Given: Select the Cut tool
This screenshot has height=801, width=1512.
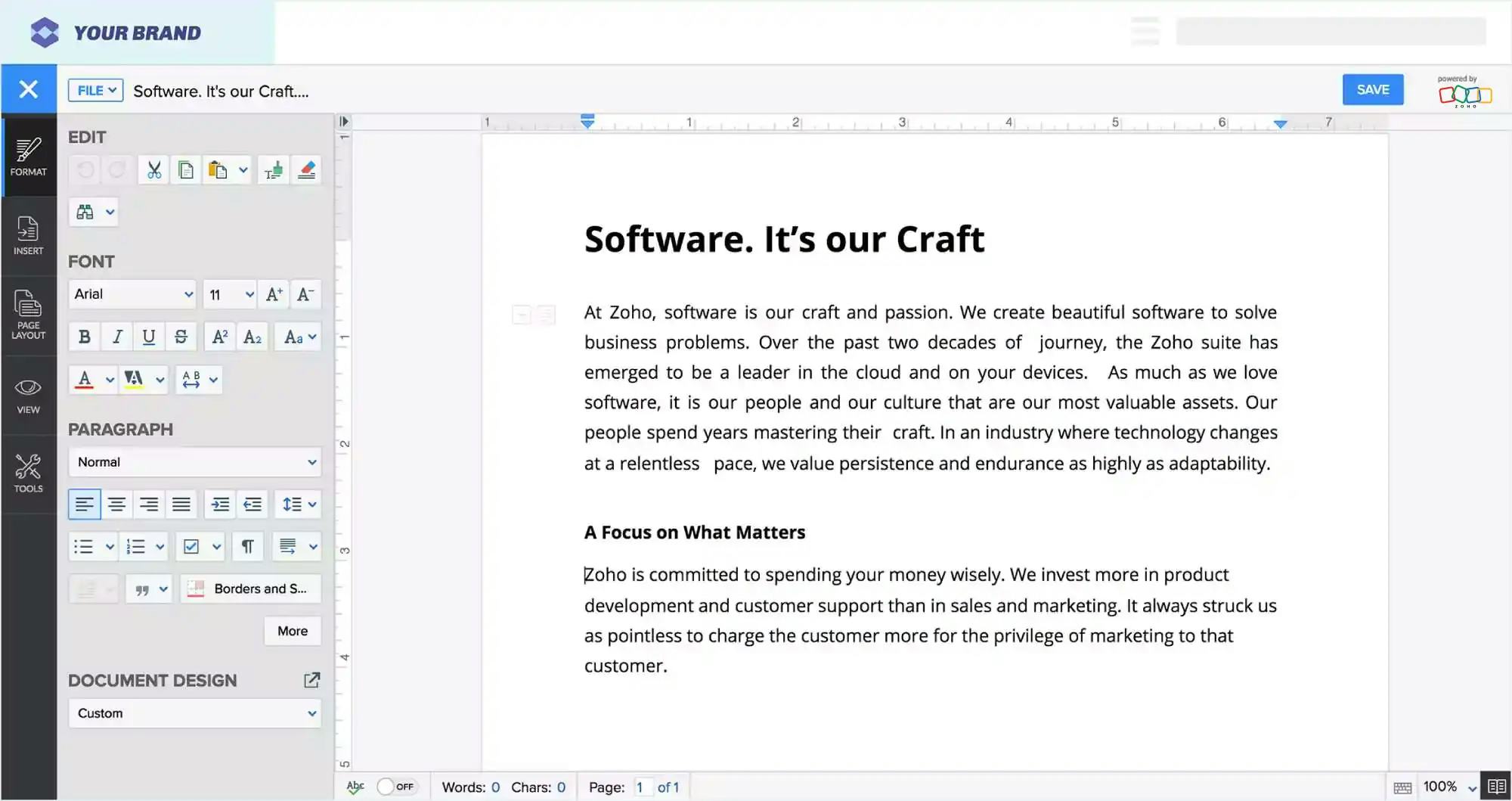Looking at the screenshot, I should click(153, 169).
